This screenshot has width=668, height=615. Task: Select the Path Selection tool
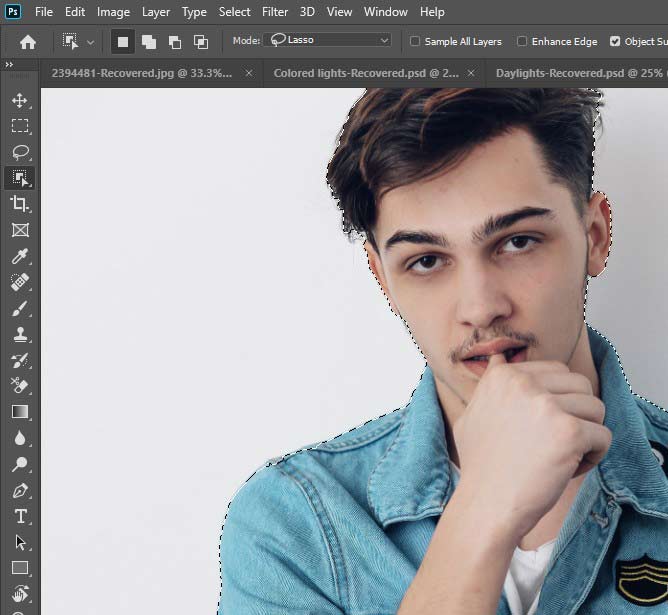point(20,542)
